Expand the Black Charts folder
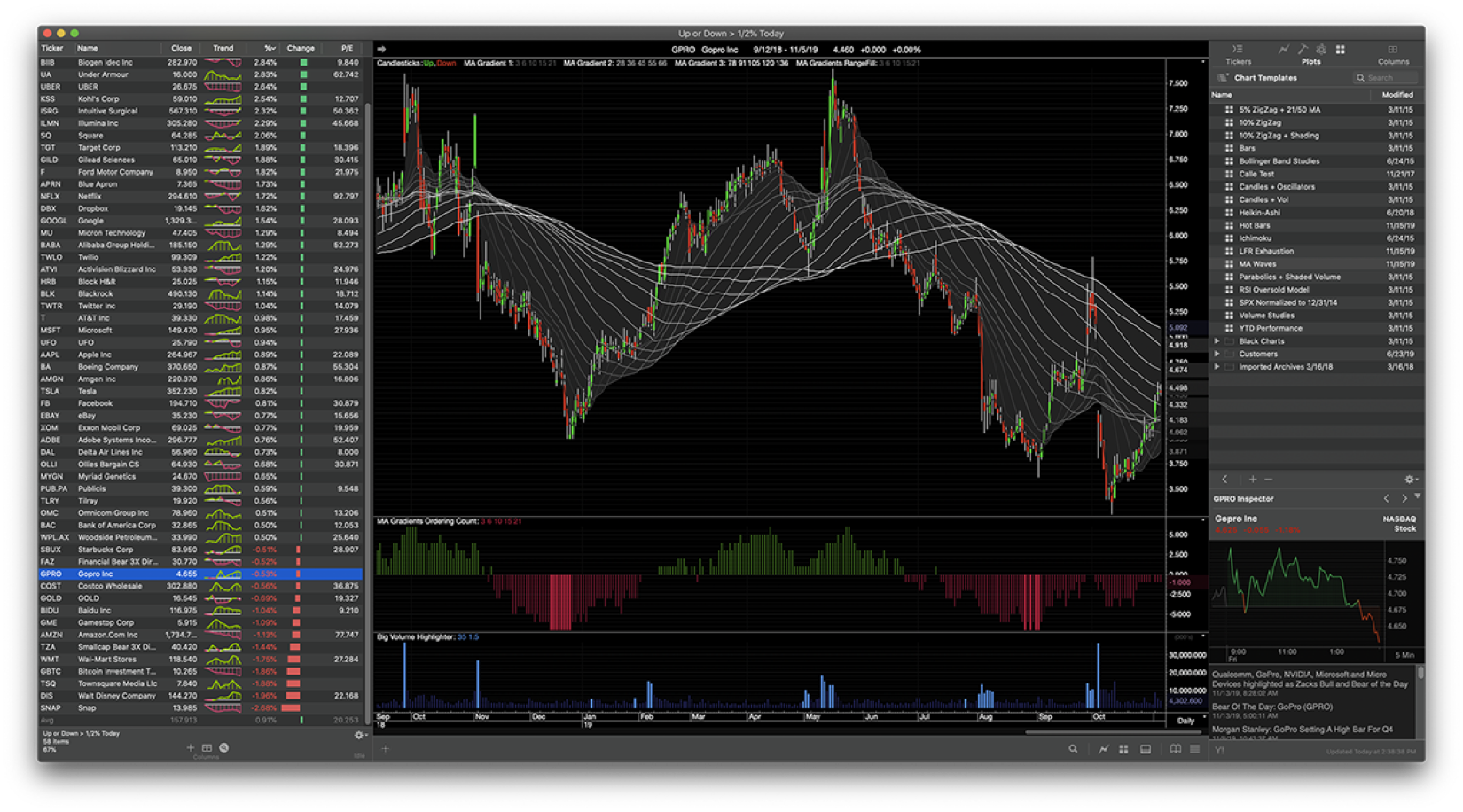The width and height of the screenshot is (1463, 812). click(x=1217, y=340)
